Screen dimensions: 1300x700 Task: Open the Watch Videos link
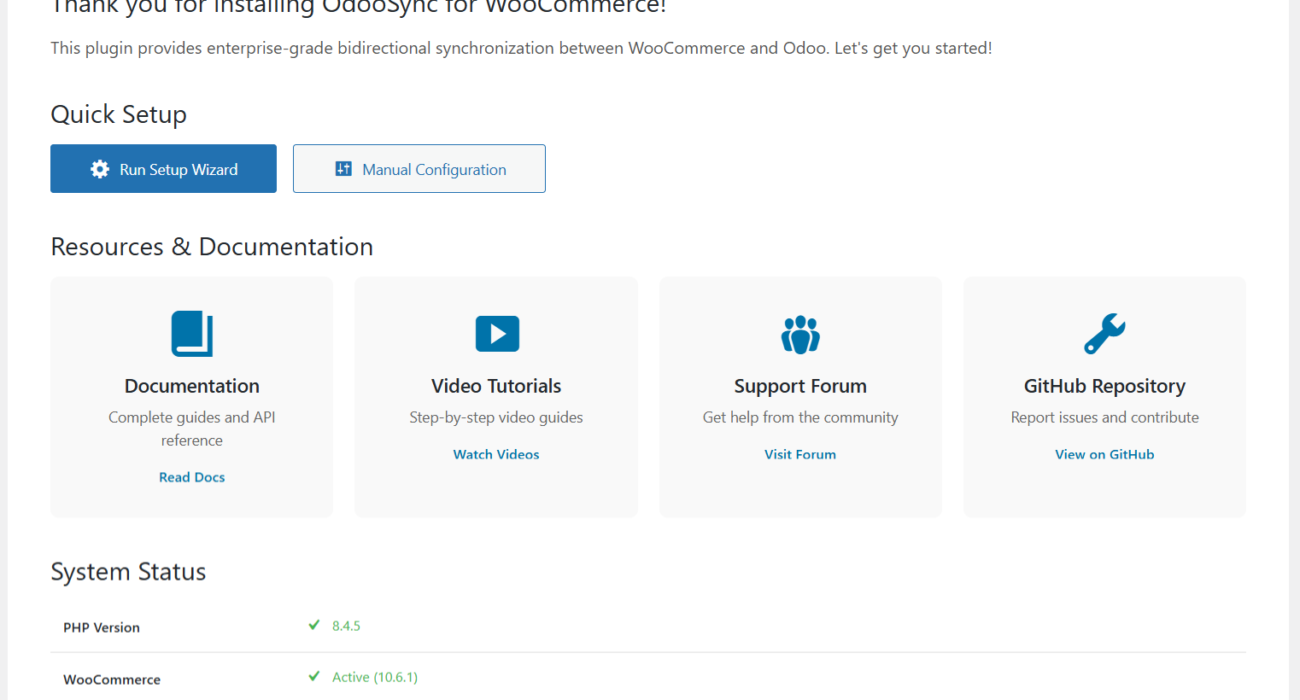coord(496,454)
